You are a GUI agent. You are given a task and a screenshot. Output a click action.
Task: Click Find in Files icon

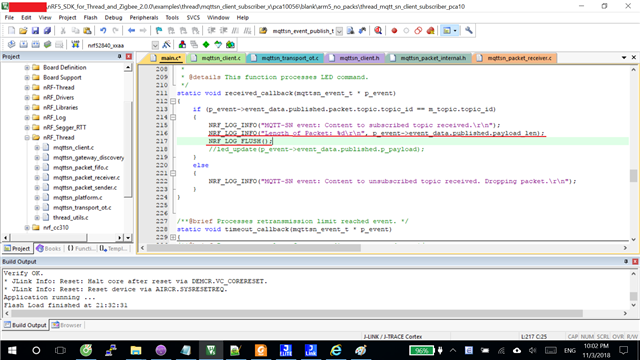click(263, 31)
